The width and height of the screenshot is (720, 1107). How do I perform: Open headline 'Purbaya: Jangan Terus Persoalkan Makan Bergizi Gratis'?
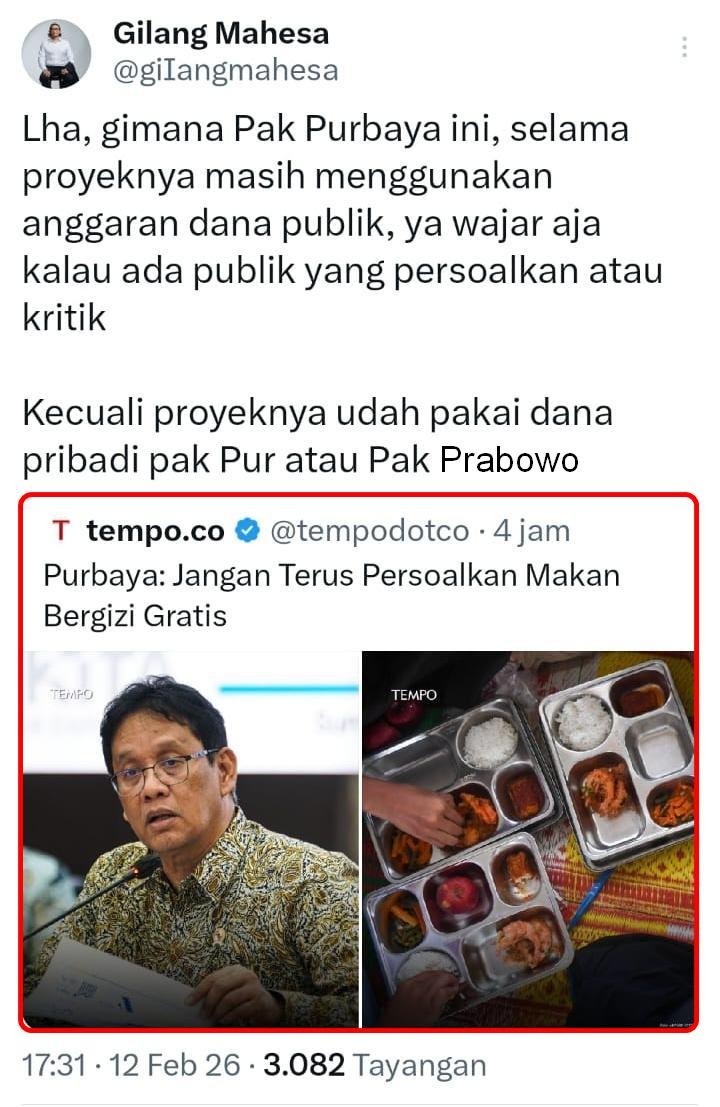[331, 595]
